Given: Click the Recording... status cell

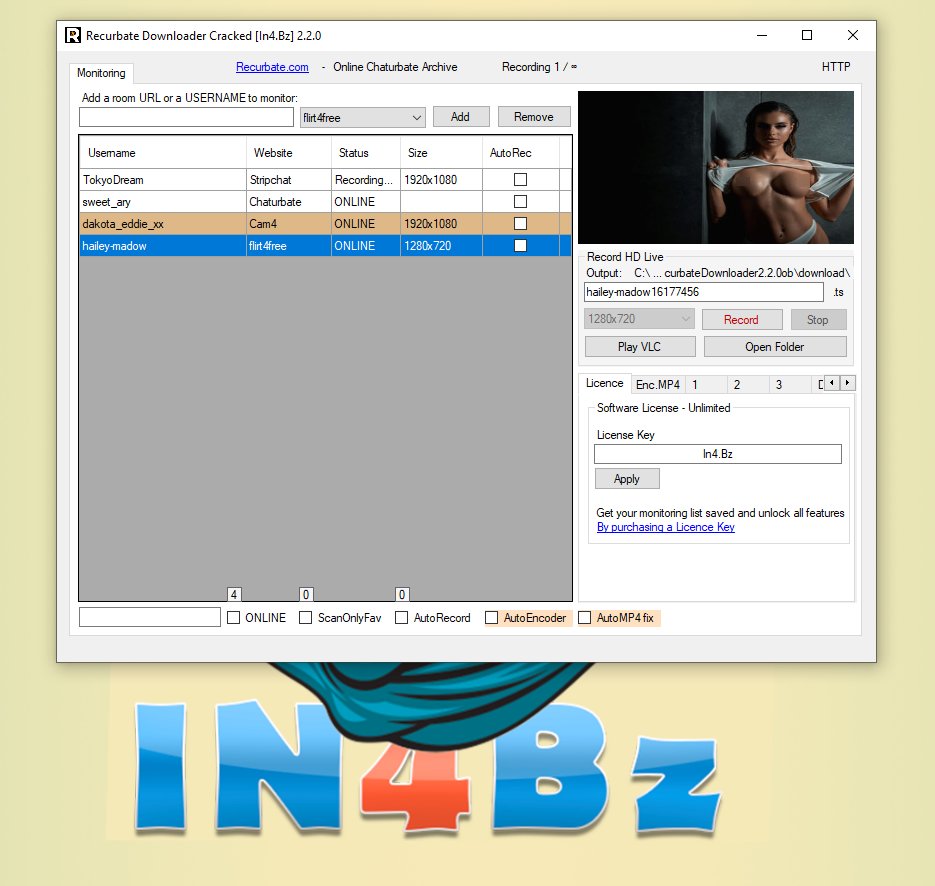Looking at the screenshot, I should [x=366, y=179].
